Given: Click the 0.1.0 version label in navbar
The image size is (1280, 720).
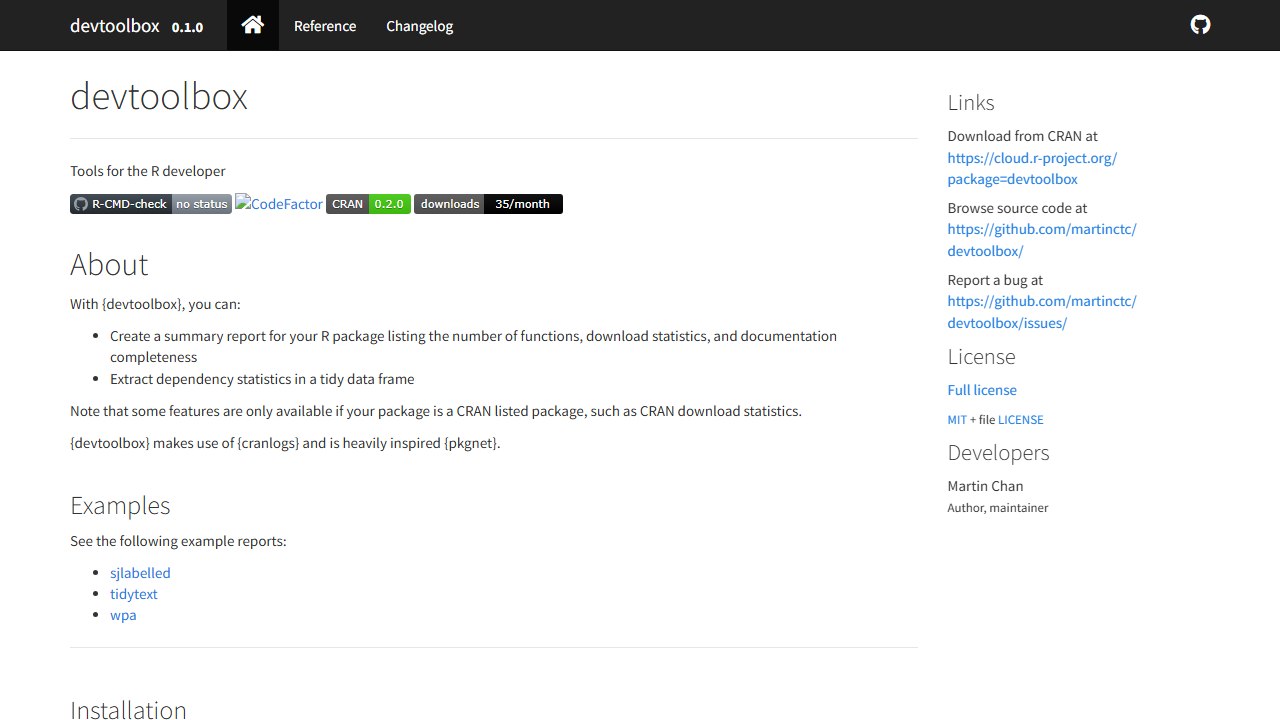Looking at the screenshot, I should point(187,28).
